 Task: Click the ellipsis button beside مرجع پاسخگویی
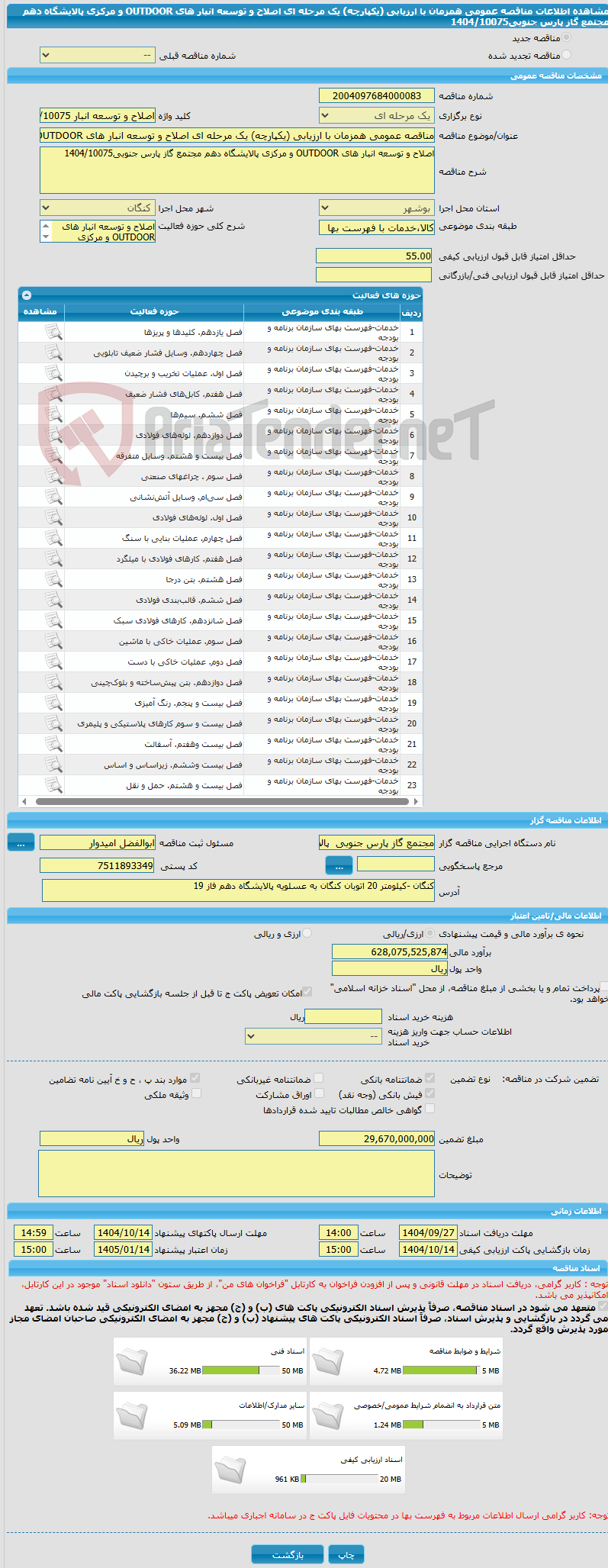pos(339,865)
